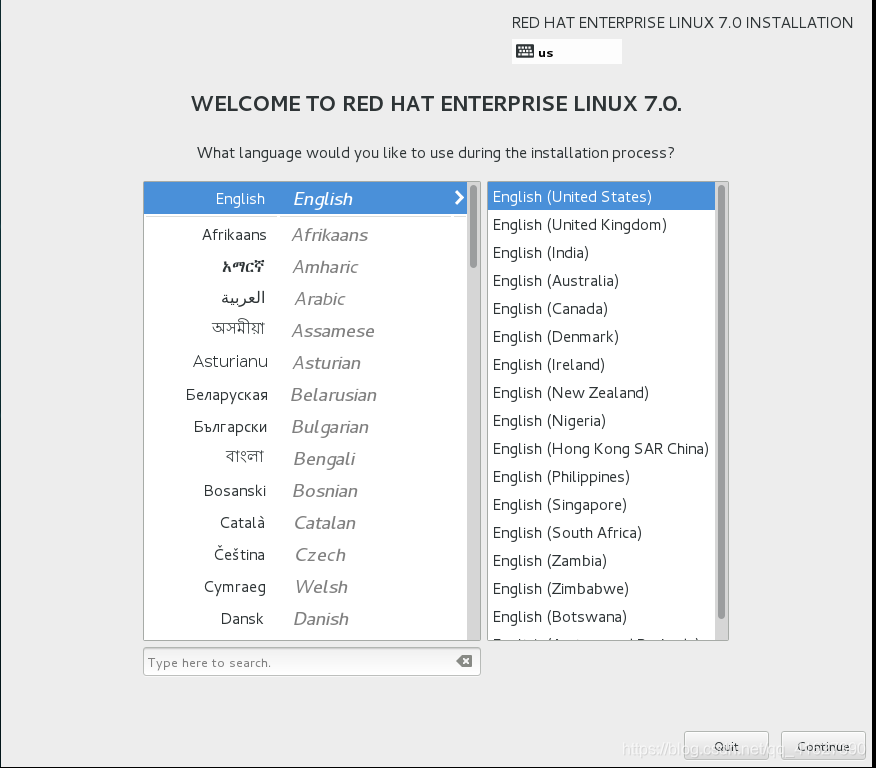Choose English (United Kingdom) locale

pos(601,225)
